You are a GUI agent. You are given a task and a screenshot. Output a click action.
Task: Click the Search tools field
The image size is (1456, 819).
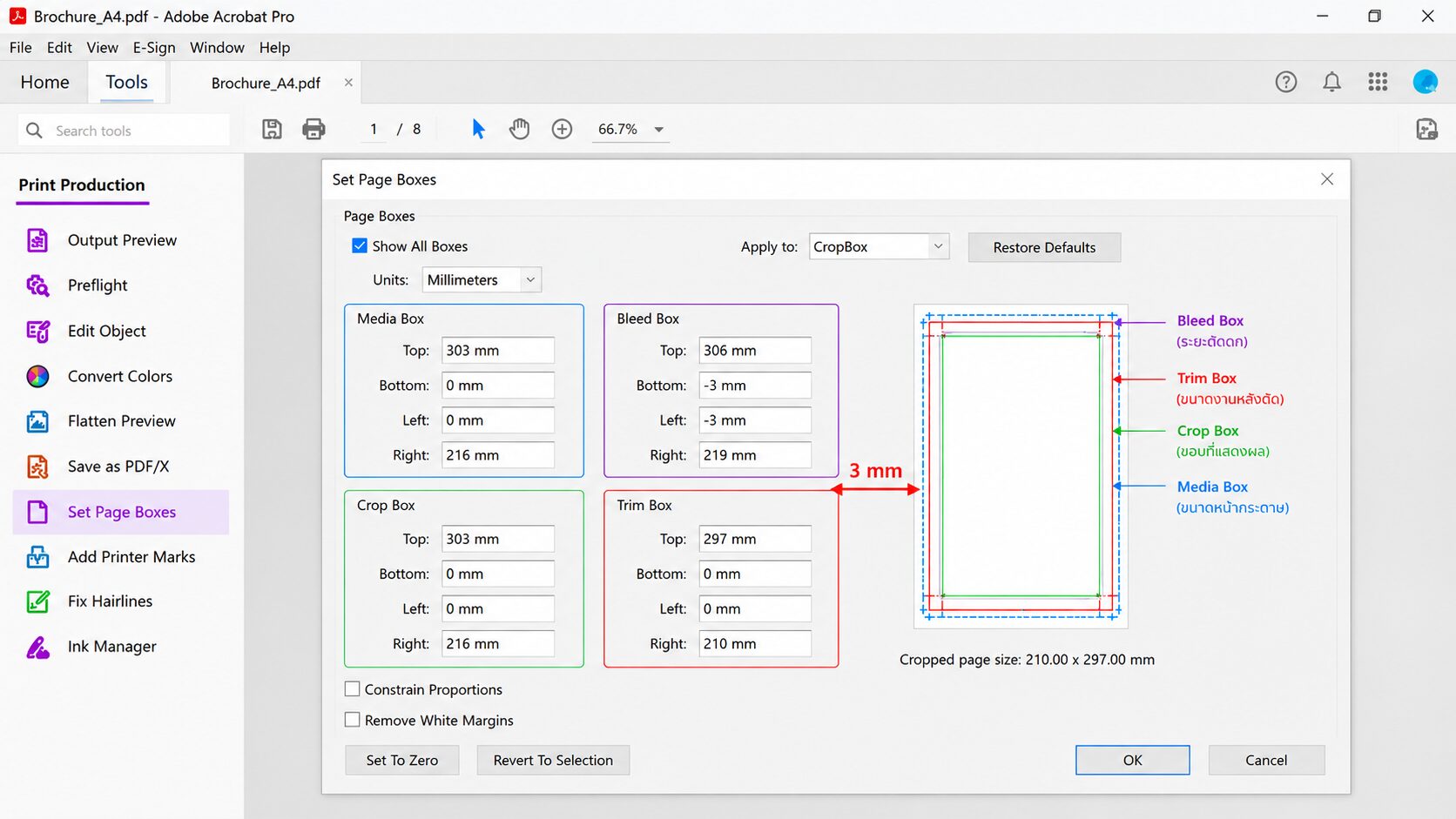[x=124, y=131]
